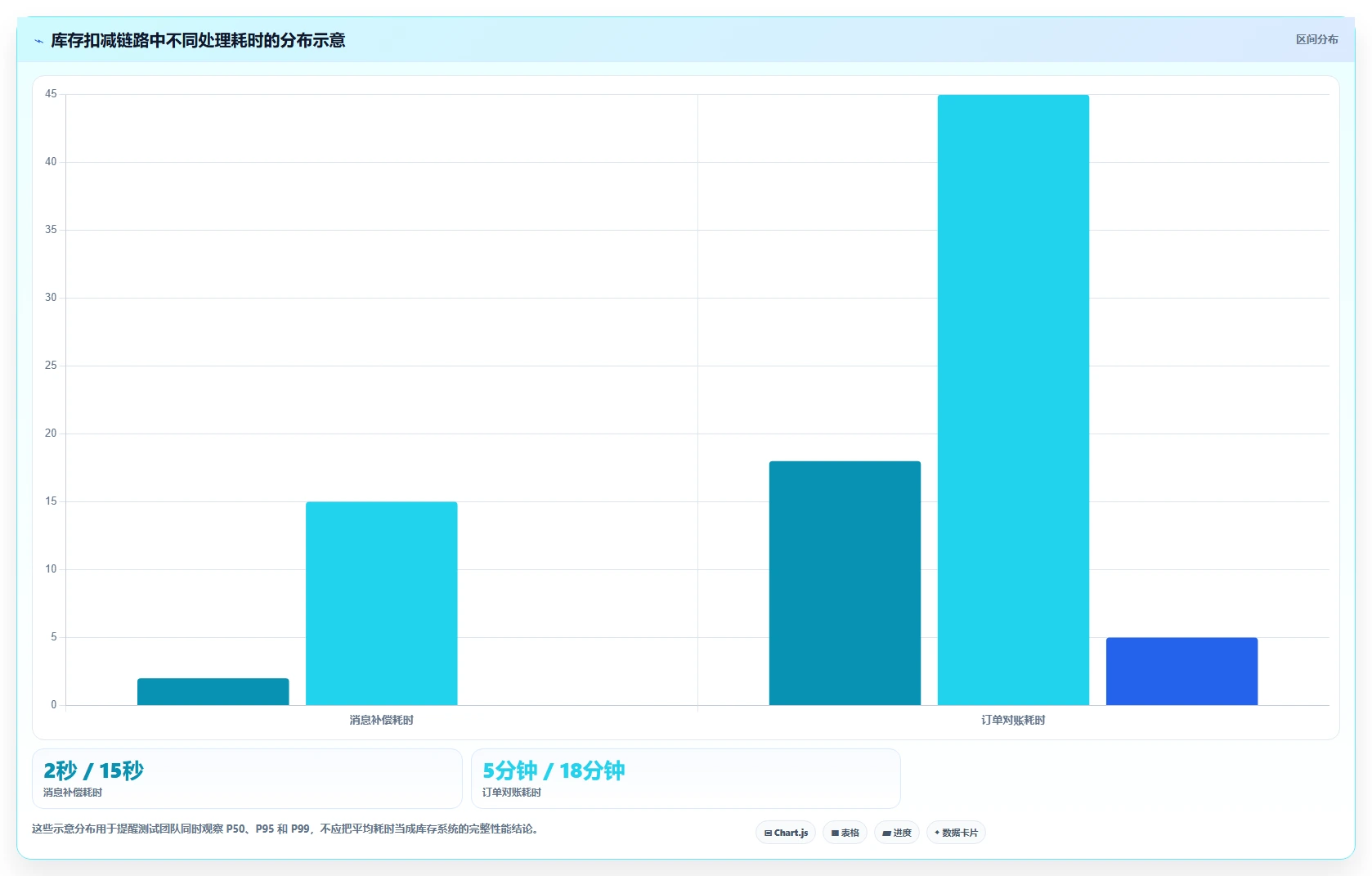Screen dimensions: 1372x876
Task: Click y-axis tick label 35
Action: 51,230
